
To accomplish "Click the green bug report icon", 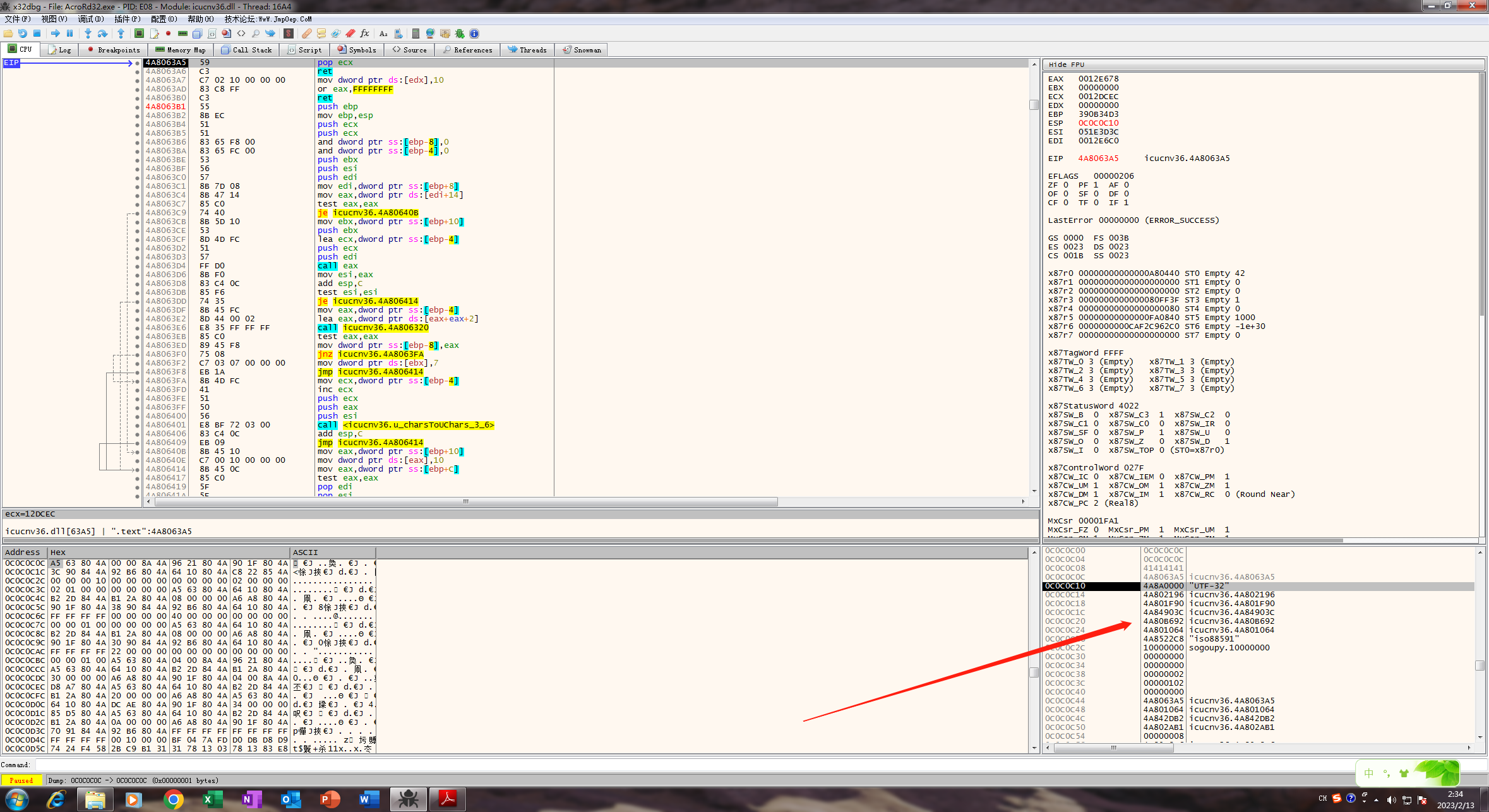I will [460, 33].
